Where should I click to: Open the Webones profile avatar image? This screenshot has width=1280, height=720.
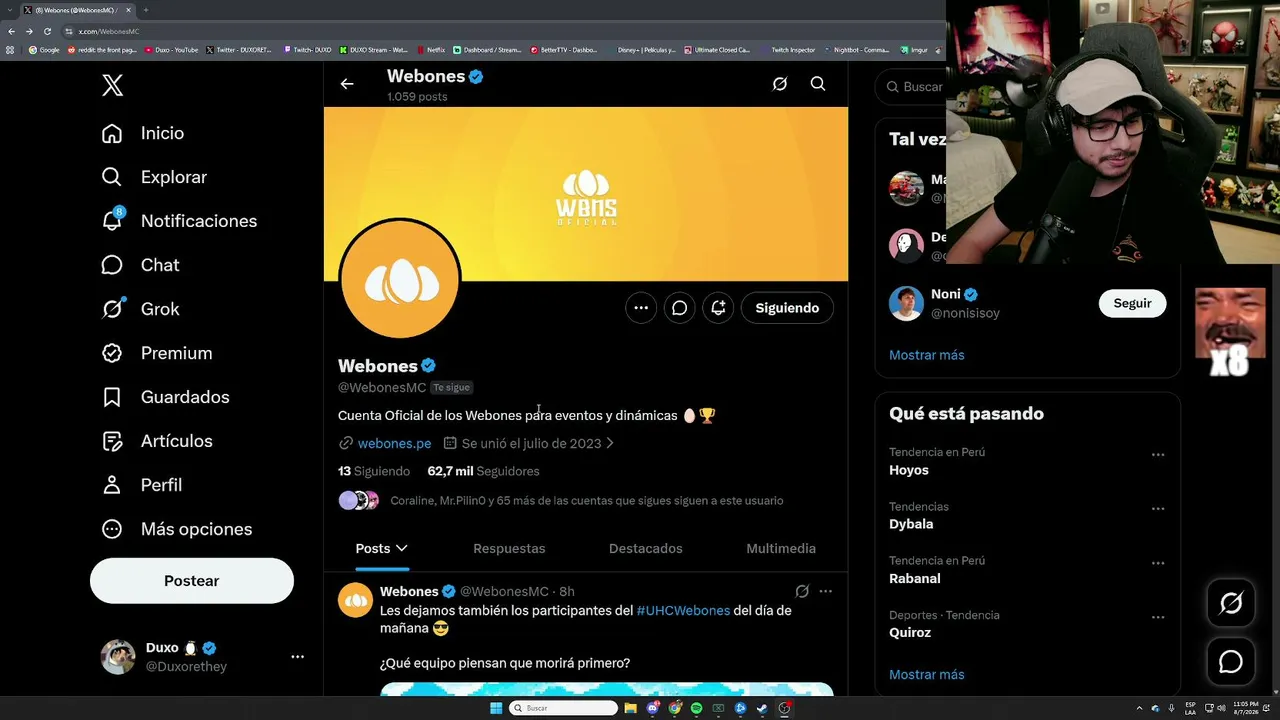click(x=400, y=280)
